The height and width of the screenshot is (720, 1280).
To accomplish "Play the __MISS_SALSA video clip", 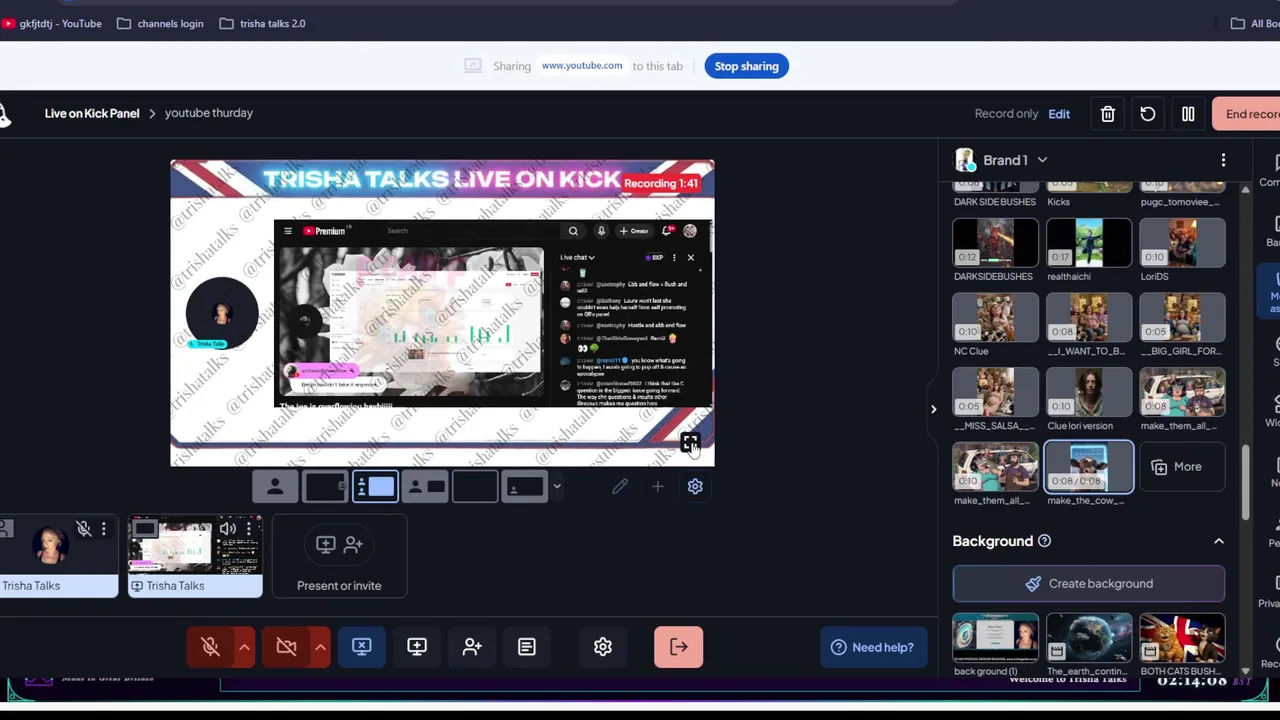I will pyautogui.click(x=995, y=392).
